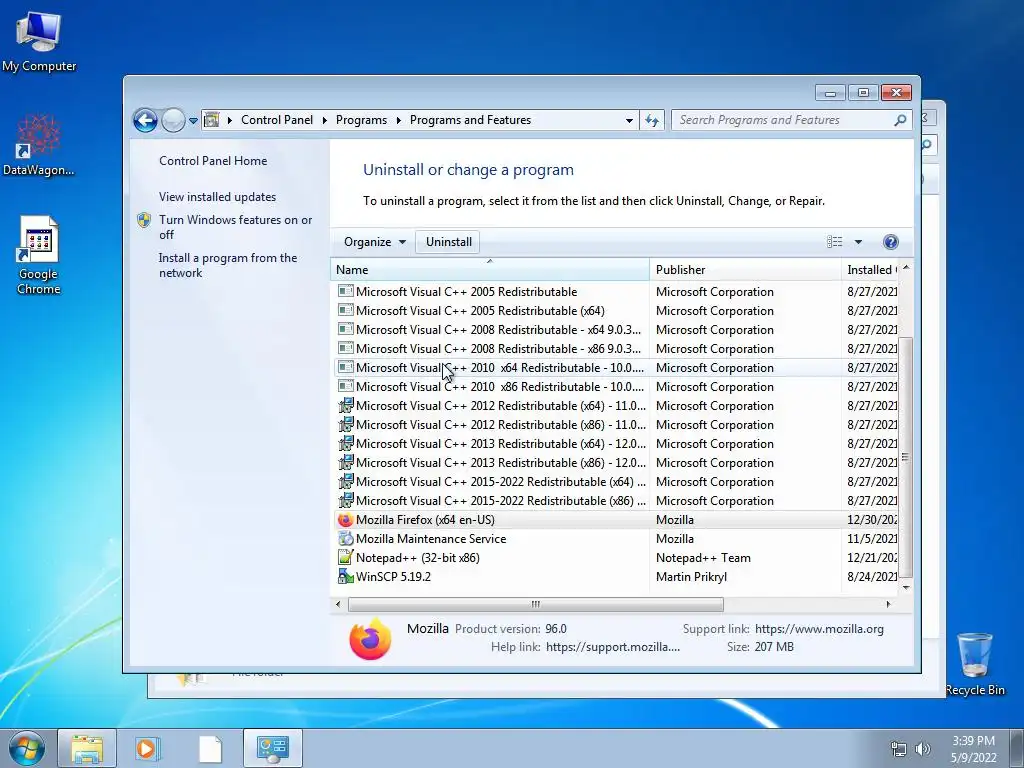Select the Notepad++ Team publisher cell

click(x=703, y=558)
